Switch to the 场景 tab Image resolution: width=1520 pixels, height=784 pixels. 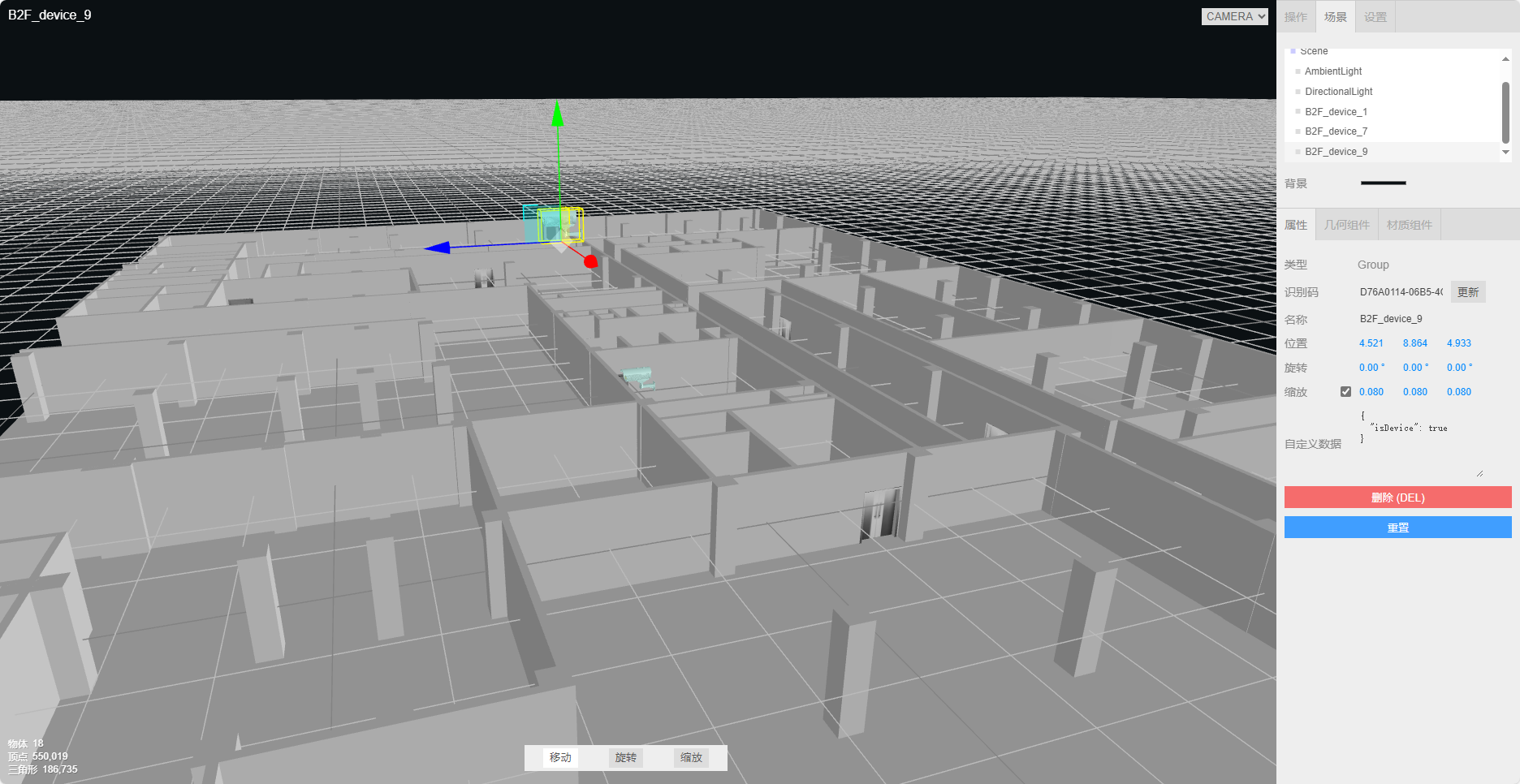pos(1336,17)
